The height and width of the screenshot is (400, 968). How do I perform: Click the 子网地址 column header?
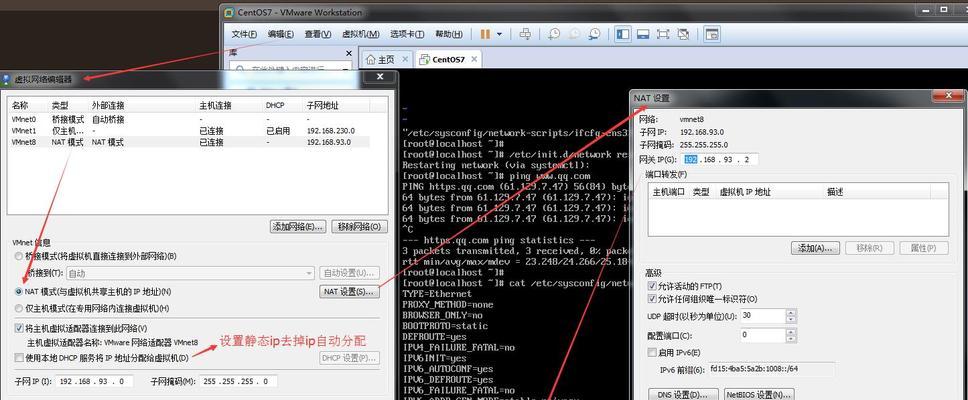(323, 106)
